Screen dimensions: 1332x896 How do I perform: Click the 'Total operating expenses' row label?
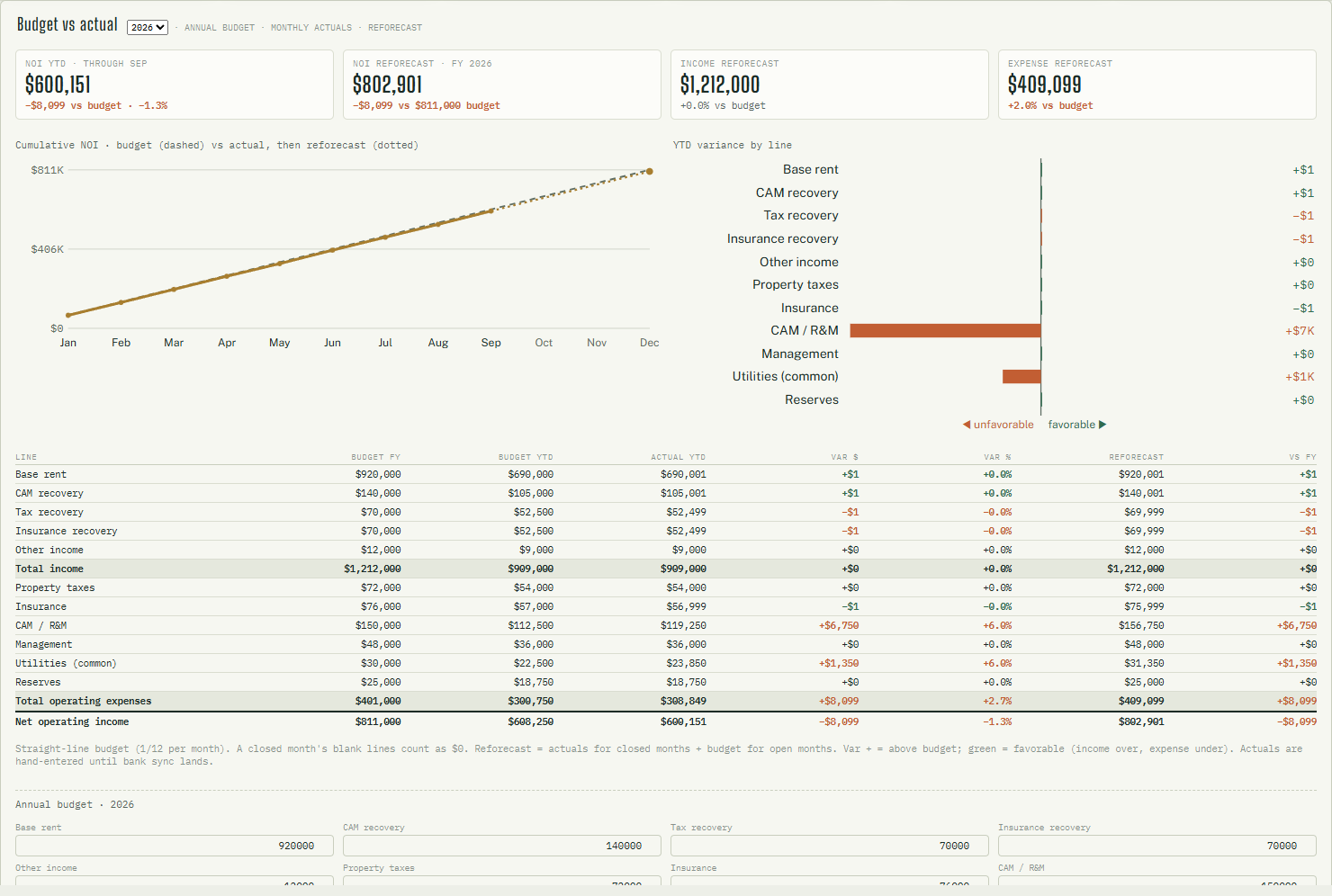point(84,701)
